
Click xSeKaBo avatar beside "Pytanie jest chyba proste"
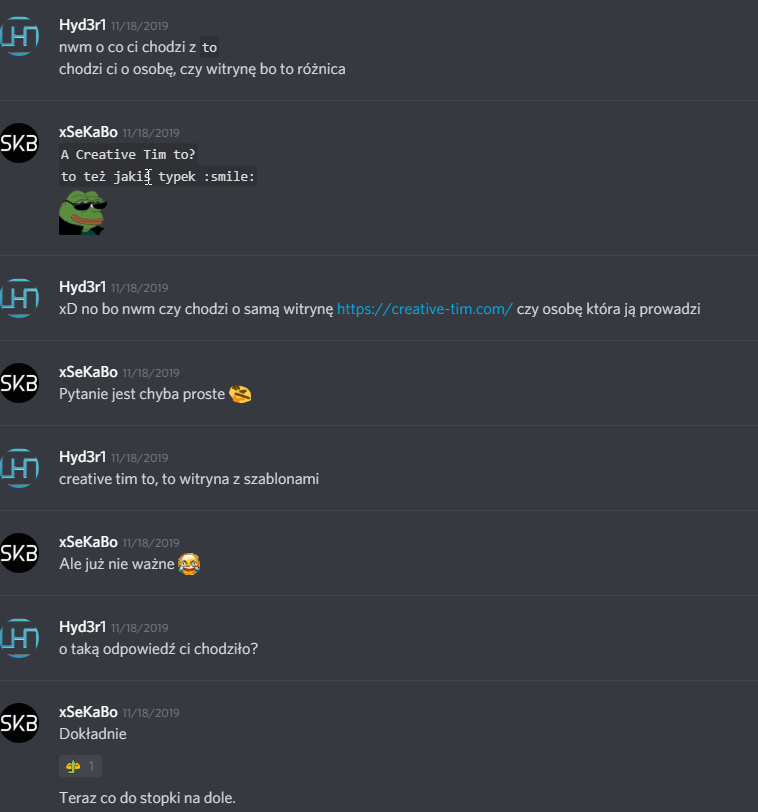click(19, 383)
